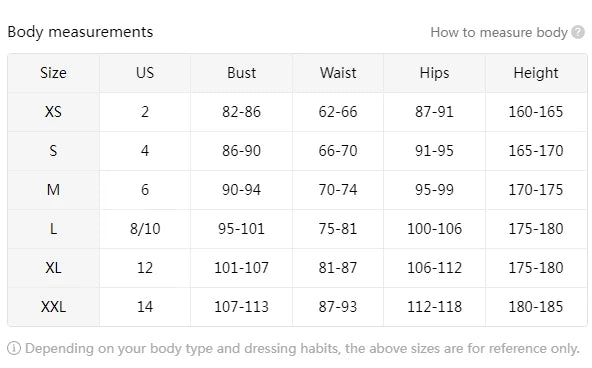Click the Waist column header
This screenshot has height=368, width=592.
(338, 73)
